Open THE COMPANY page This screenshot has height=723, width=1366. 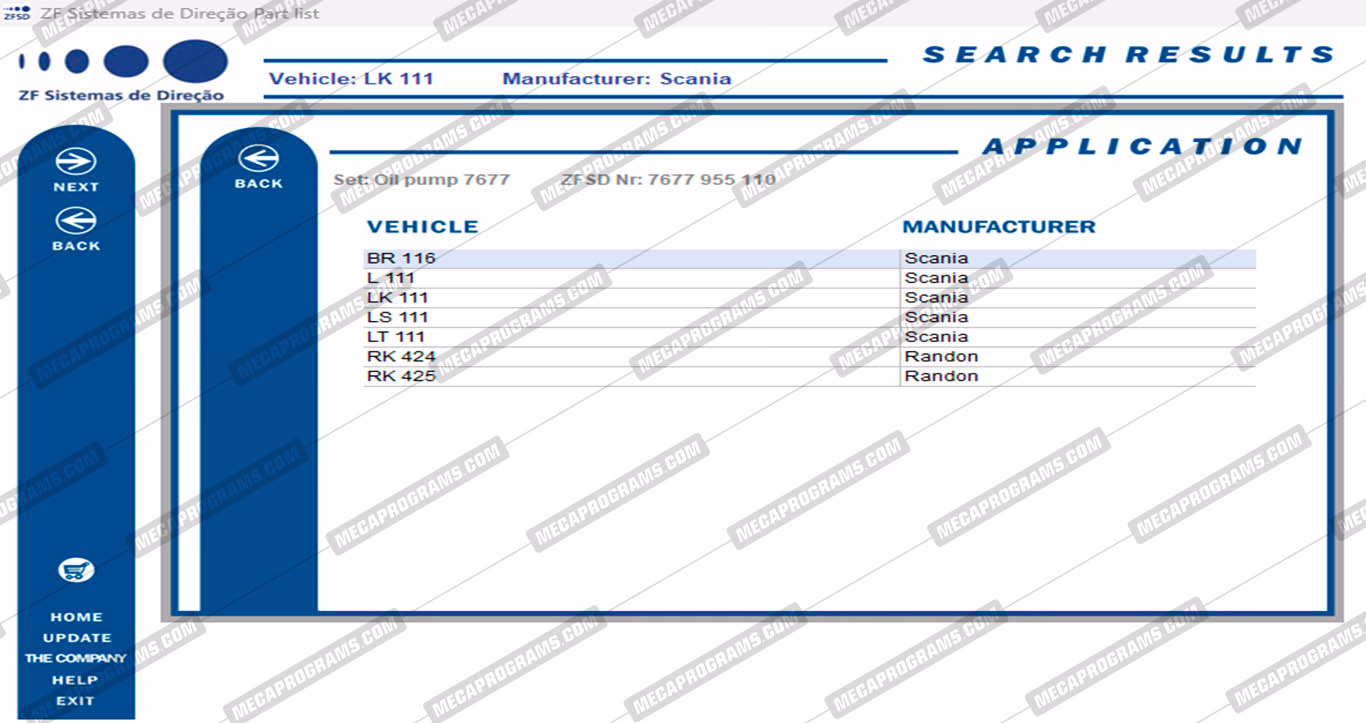(76, 659)
